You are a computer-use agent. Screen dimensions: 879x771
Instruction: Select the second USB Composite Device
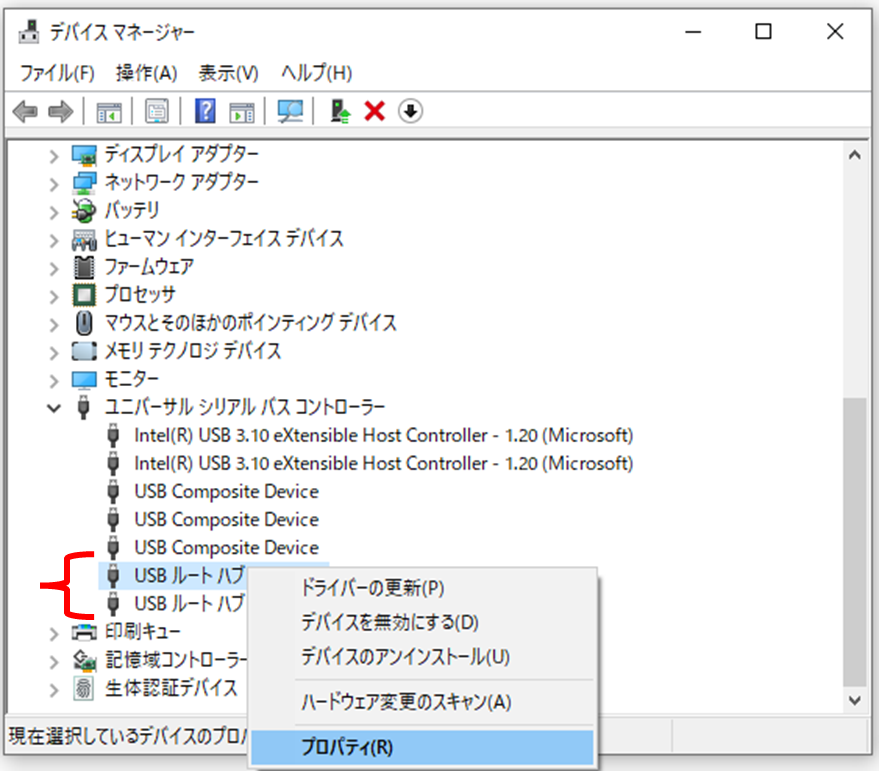pyautogui.click(x=226, y=520)
